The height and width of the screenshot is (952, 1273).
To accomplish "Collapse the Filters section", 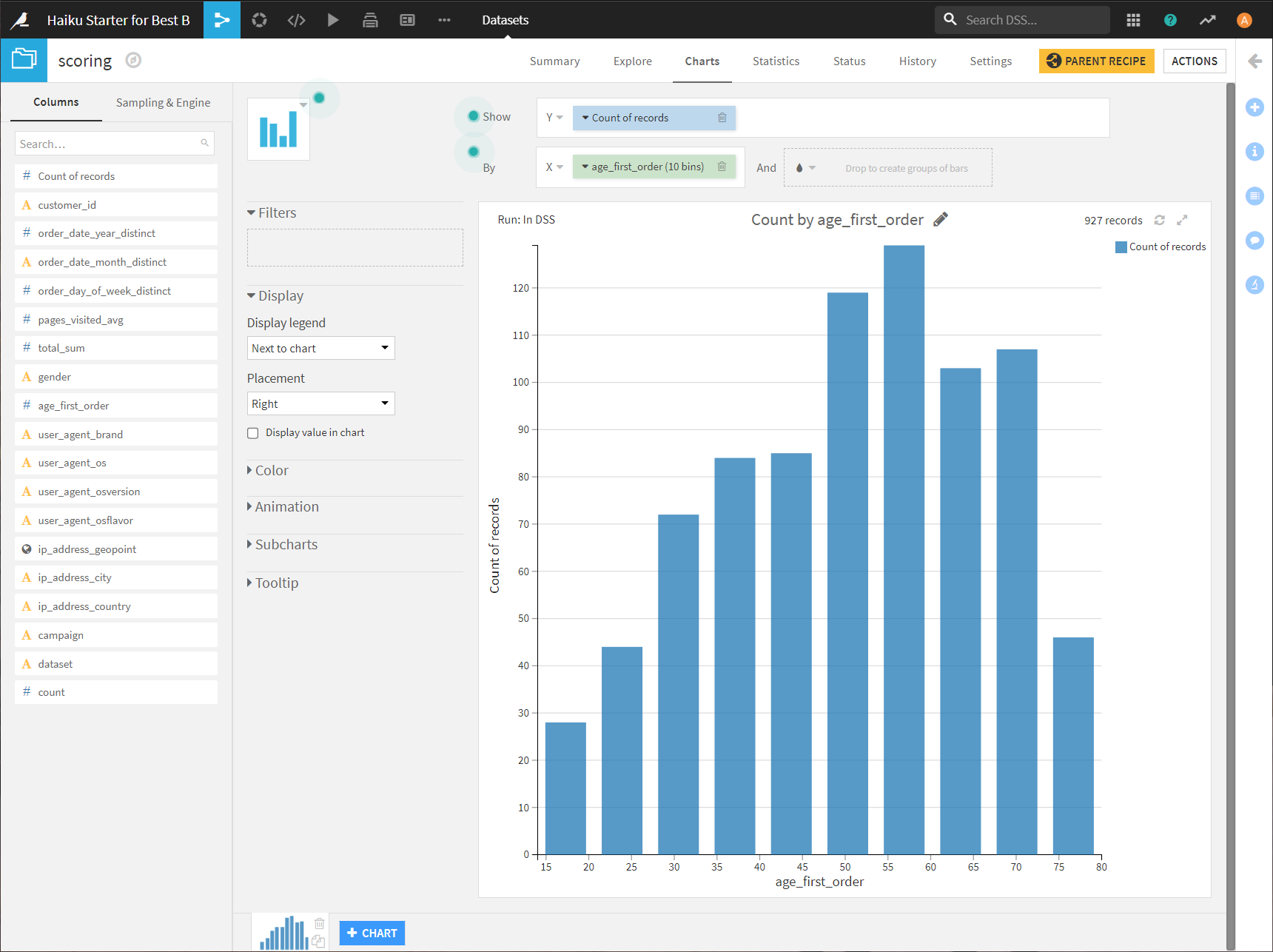I will 272,212.
